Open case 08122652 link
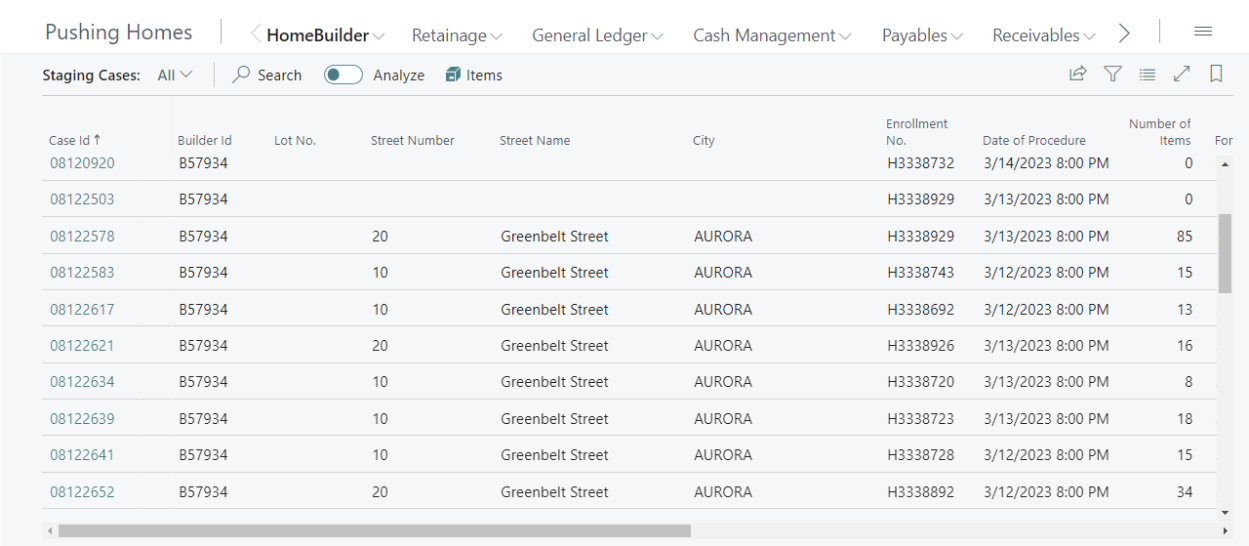The width and height of the screenshot is (1249, 546). (82, 492)
